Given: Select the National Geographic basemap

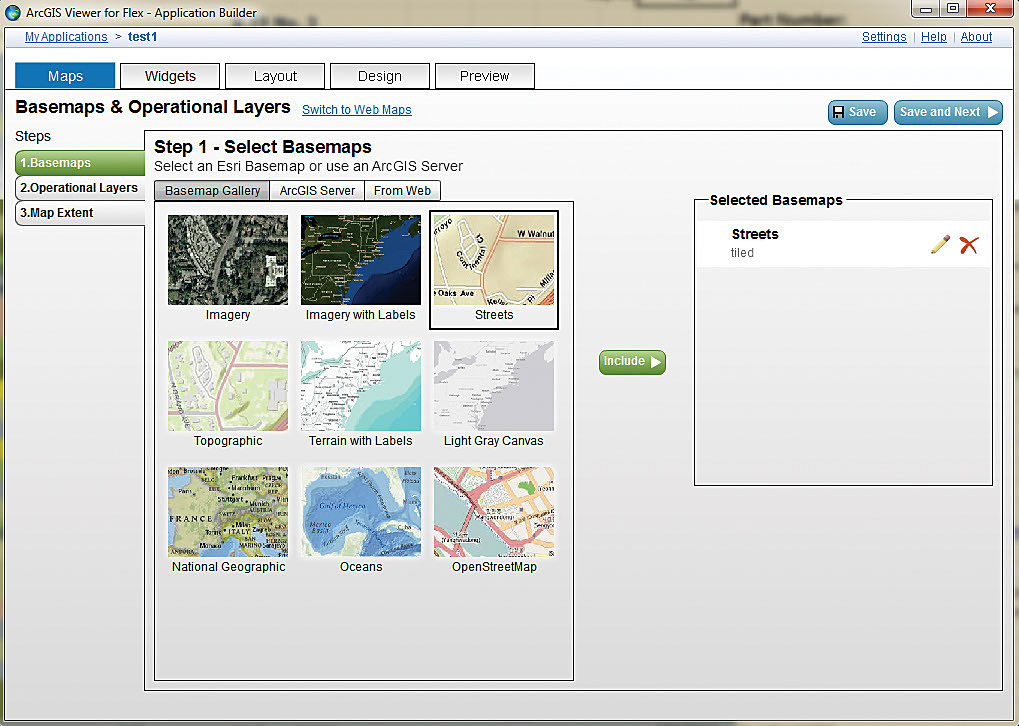Looking at the screenshot, I should (228, 512).
